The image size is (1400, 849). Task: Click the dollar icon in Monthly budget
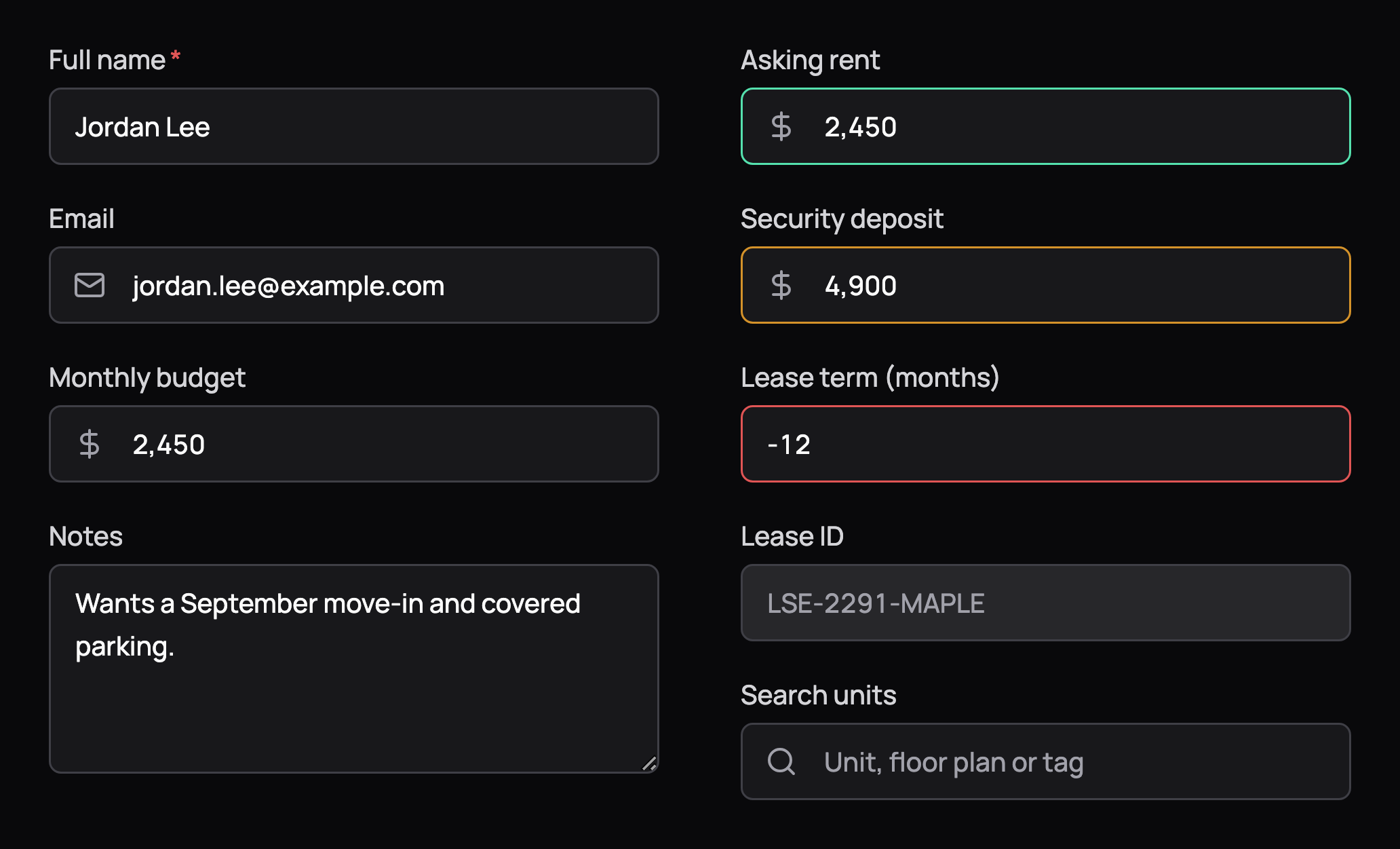[x=90, y=444]
